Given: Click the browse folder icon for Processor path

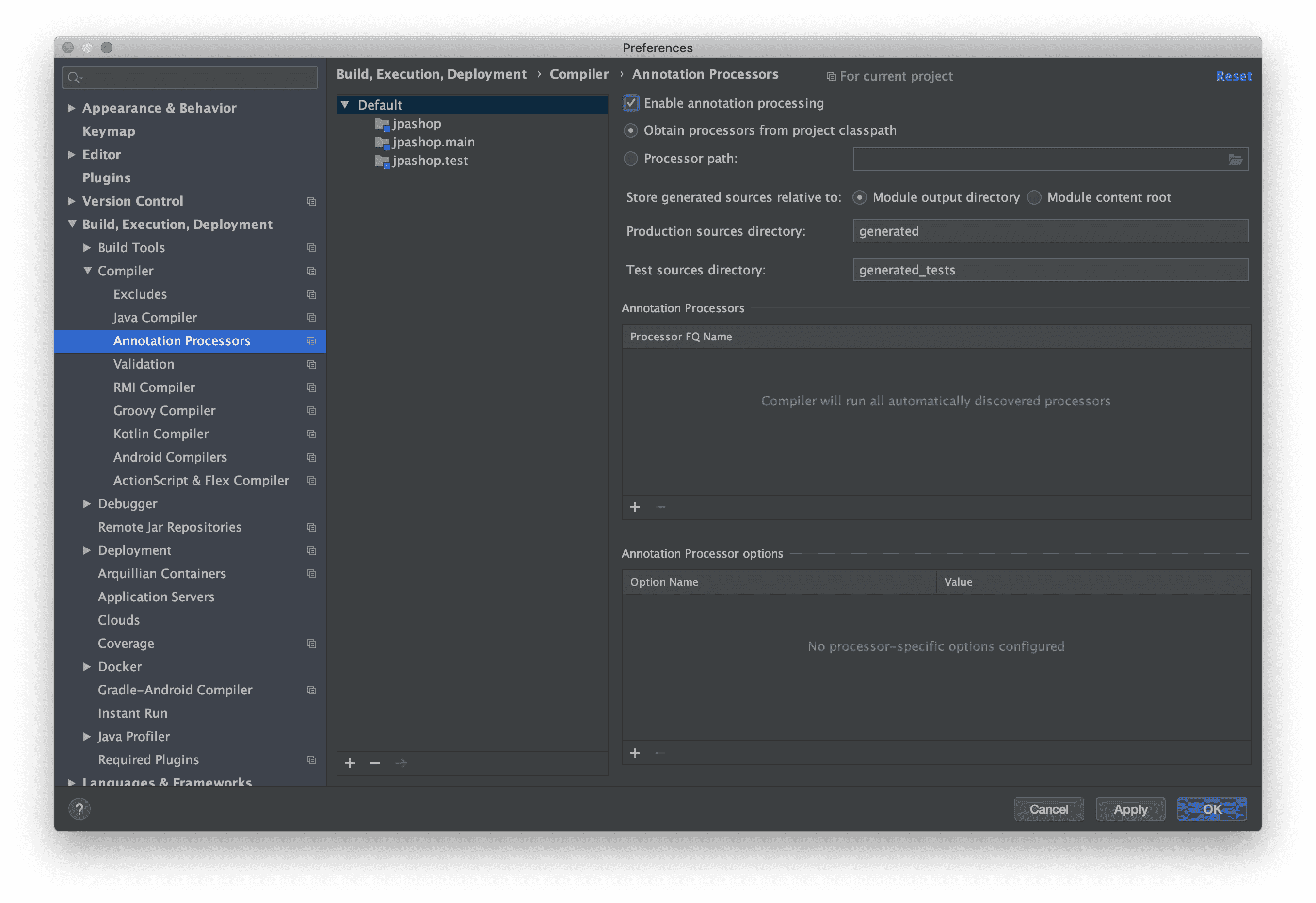Looking at the screenshot, I should 1235,159.
